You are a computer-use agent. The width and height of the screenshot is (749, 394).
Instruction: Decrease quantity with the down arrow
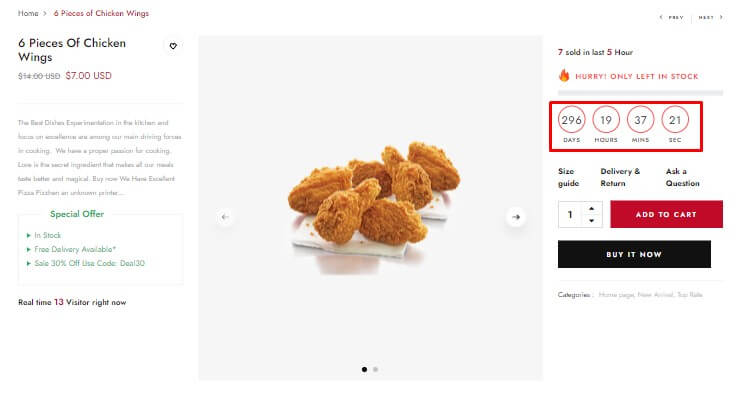click(x=591, y=221)
